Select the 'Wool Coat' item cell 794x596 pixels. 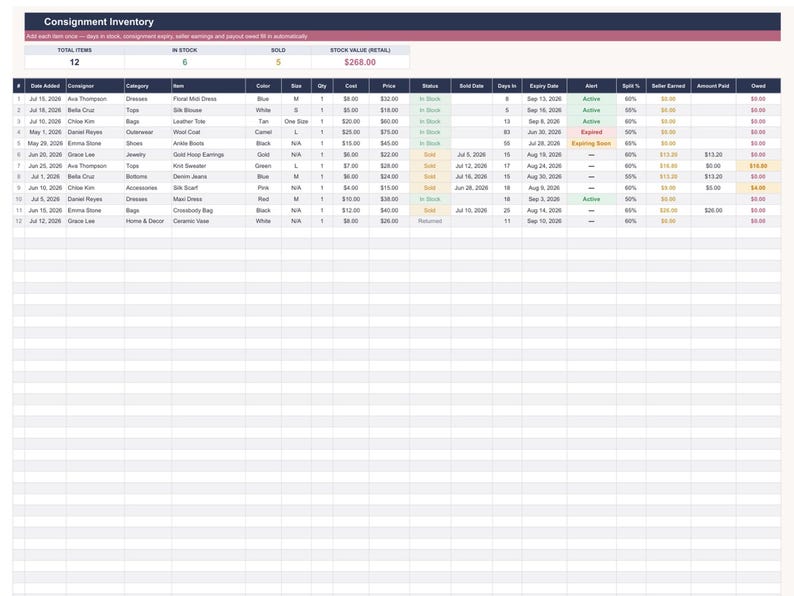[208, 132]
